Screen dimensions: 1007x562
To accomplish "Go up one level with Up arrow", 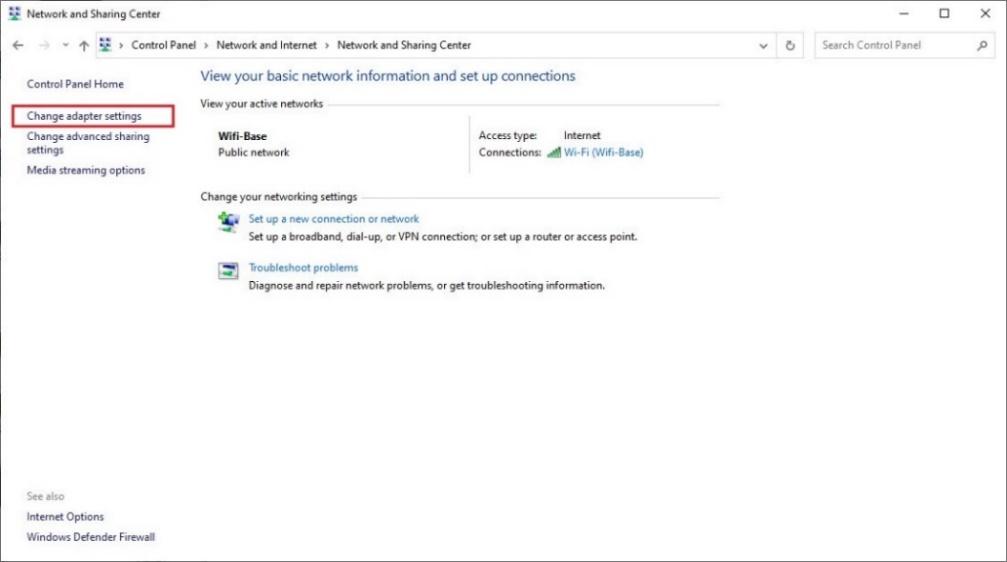I will pyautogui.click(x=84, y=45).
